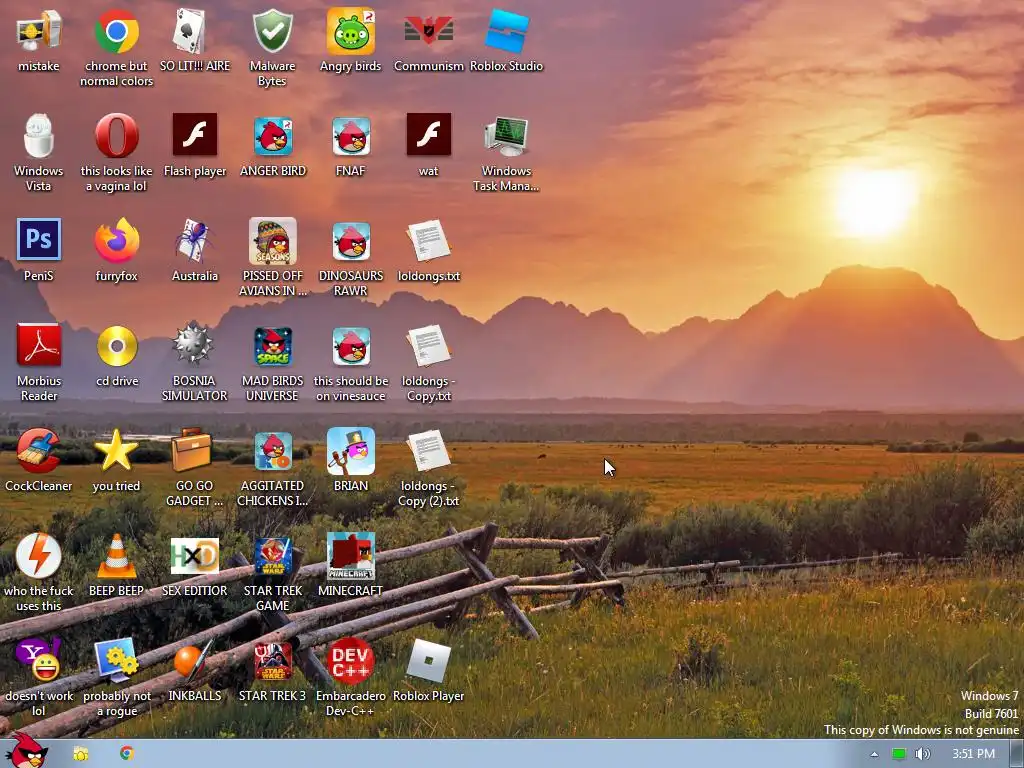Open the 'Flash player' shortcut
The height and width of the screenshot is (768, 1024).
195,135
